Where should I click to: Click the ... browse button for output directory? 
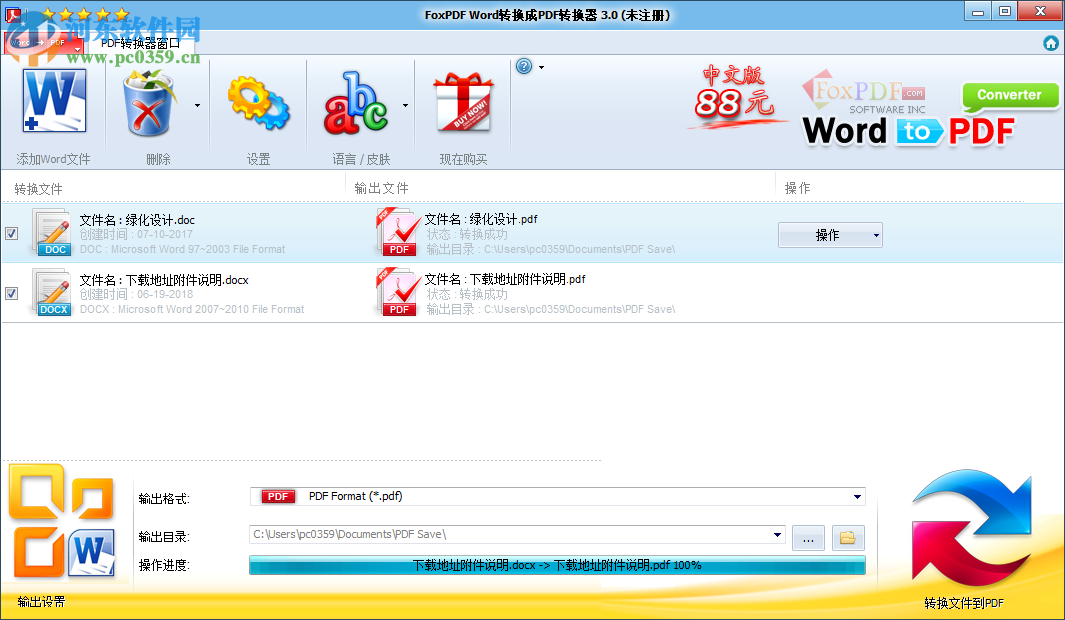[x=808, y=537]
